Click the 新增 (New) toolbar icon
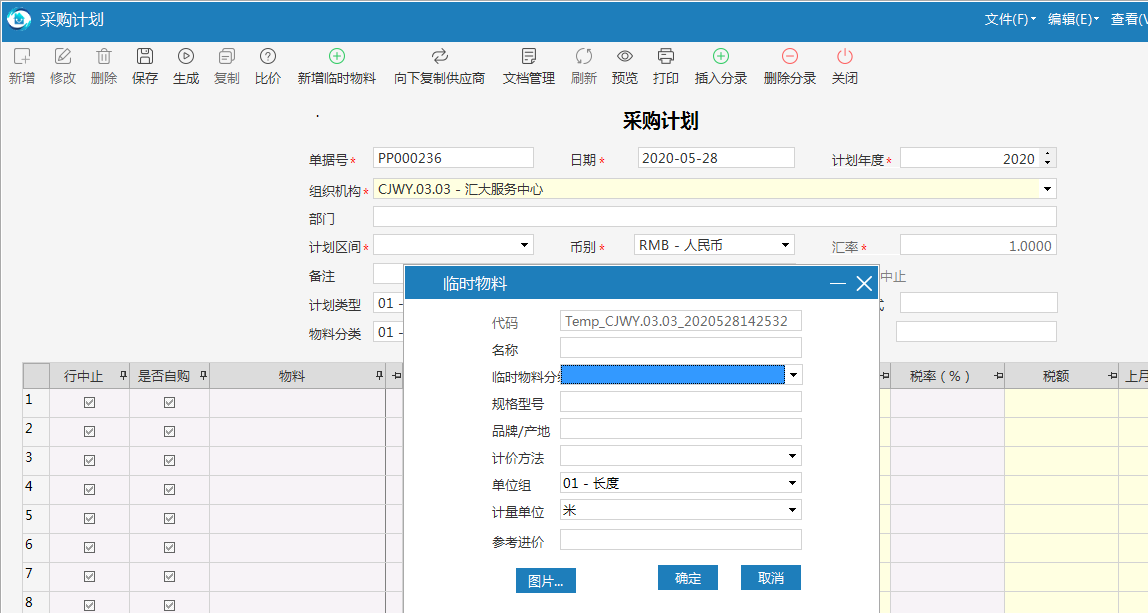 pos(22,56)
